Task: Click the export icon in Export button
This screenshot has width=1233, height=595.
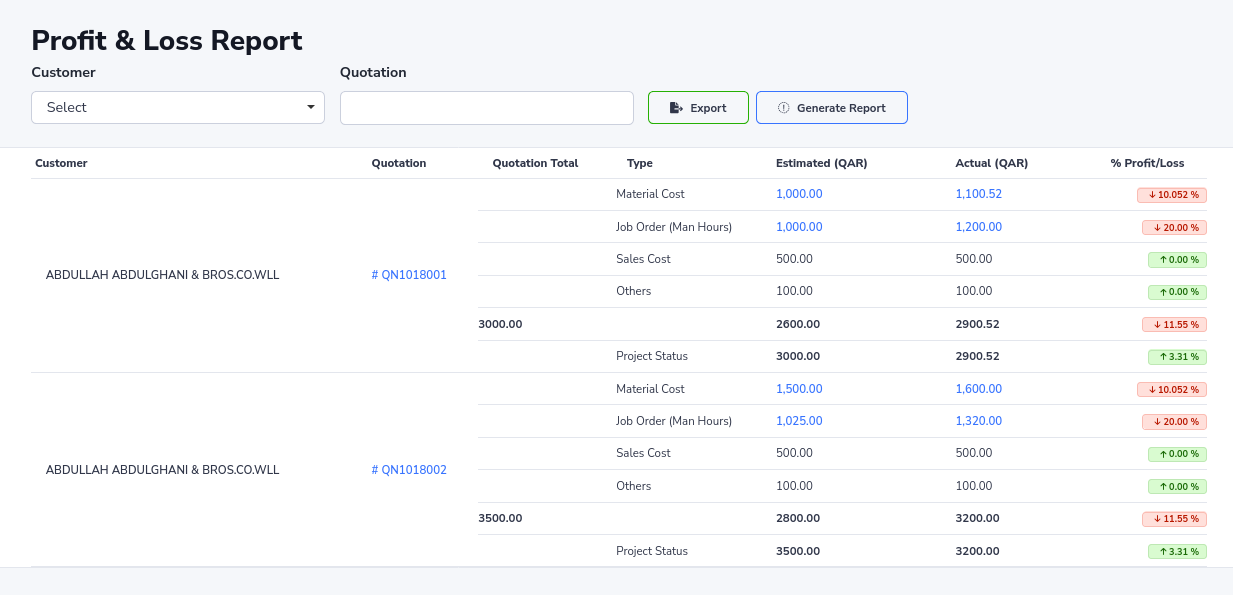Action: point(677,108)
